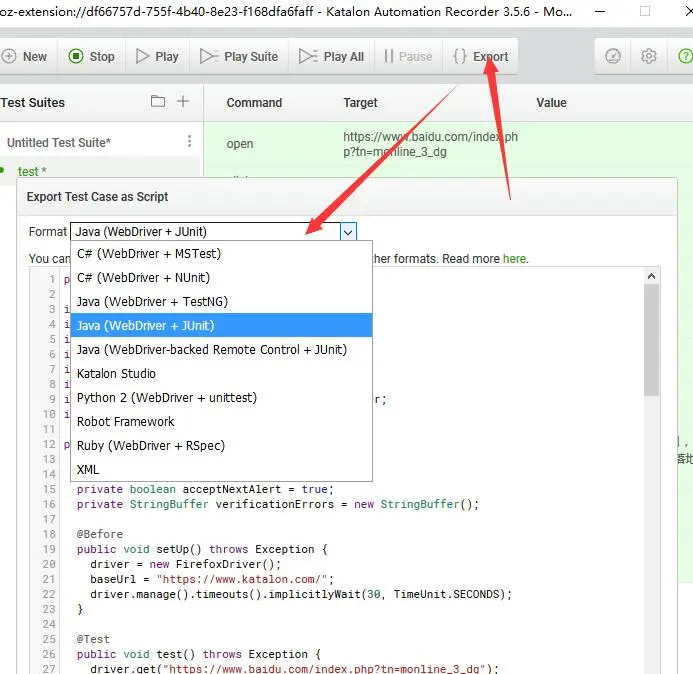Viewport: 693px width, 674px height.
Task: Open the help question mark icon
Action: [x=685, y=56]
